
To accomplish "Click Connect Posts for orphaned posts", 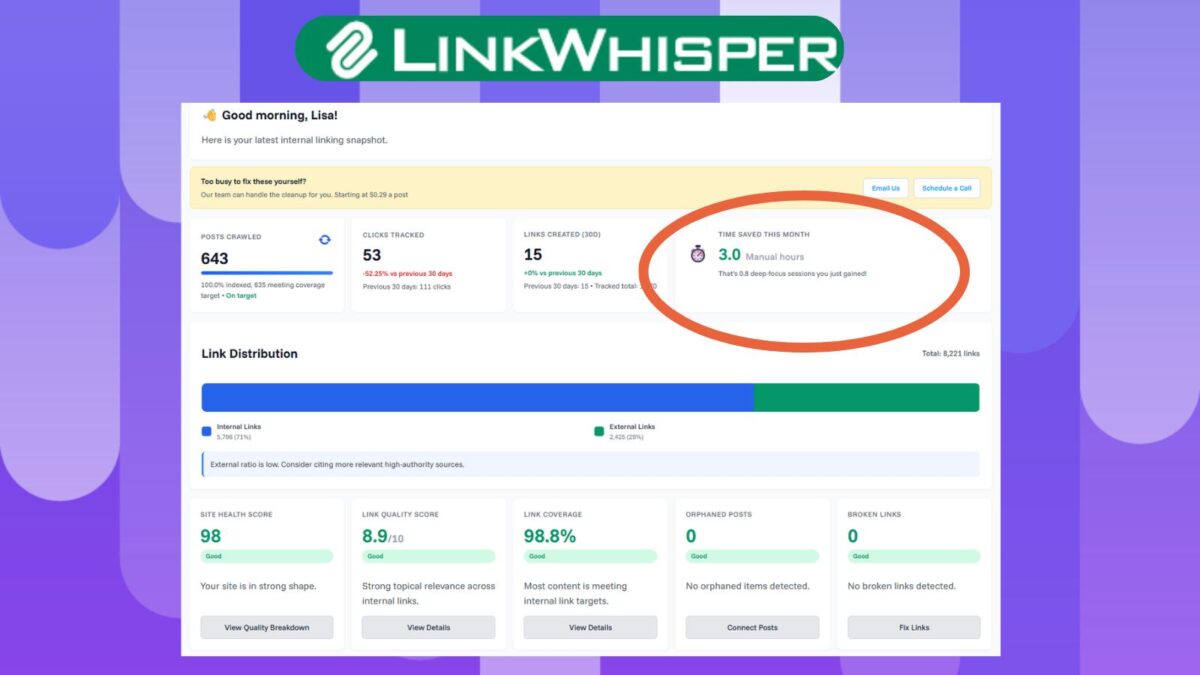I will click(751, 627).
